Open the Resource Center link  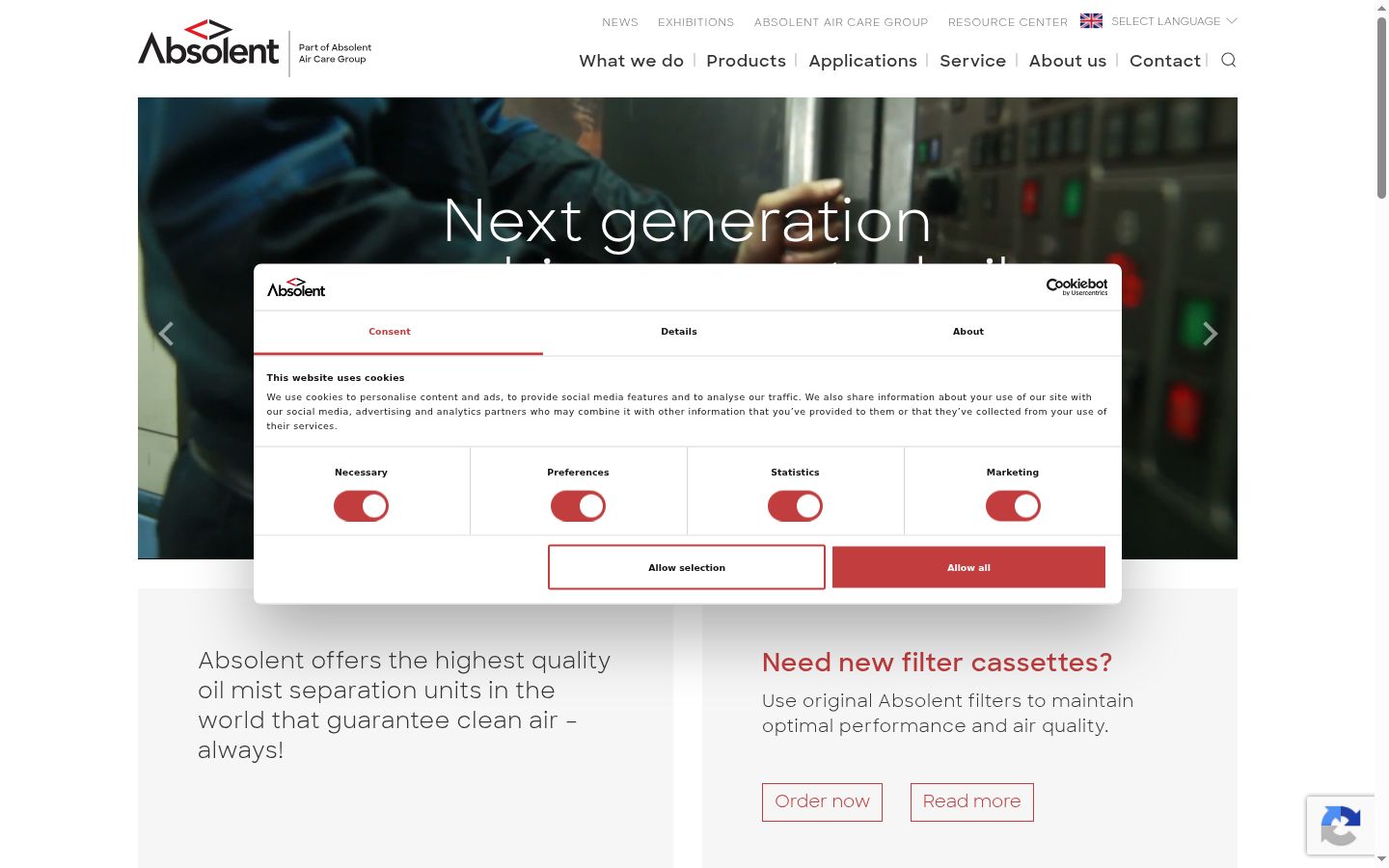[x=1008, y=22]
